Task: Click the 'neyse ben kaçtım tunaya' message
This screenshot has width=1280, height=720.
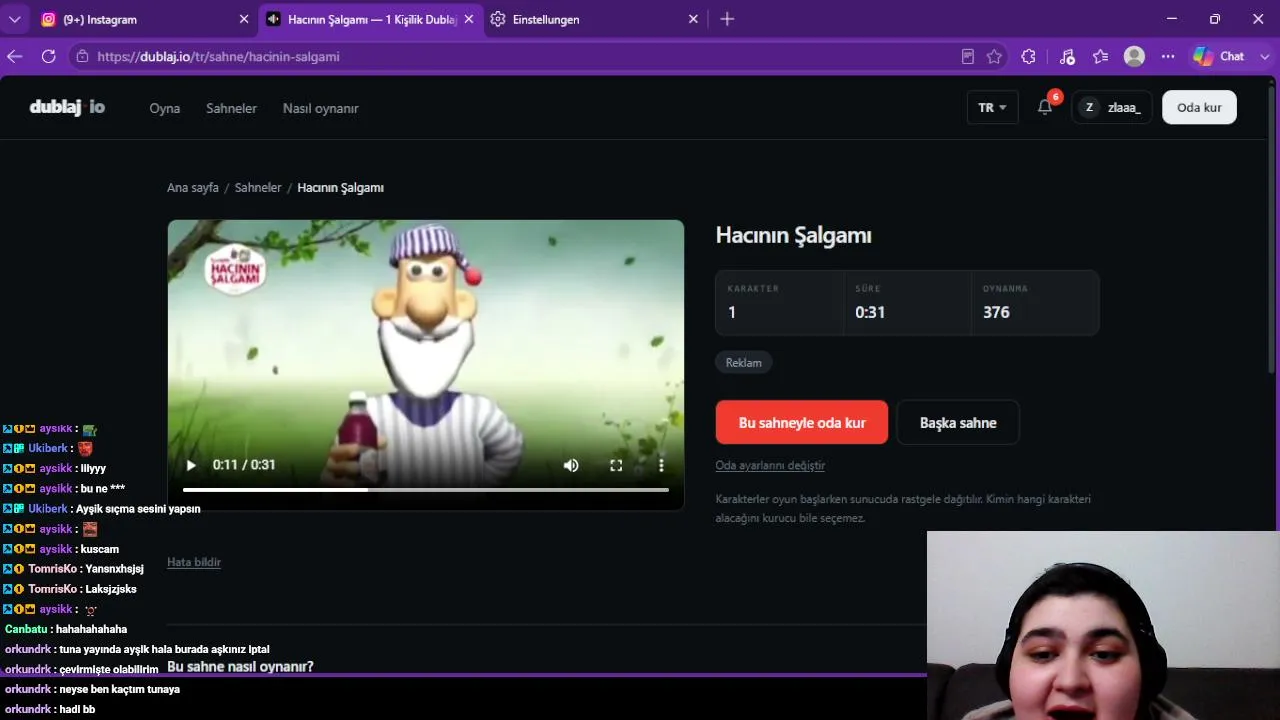Action: (119, 689)
